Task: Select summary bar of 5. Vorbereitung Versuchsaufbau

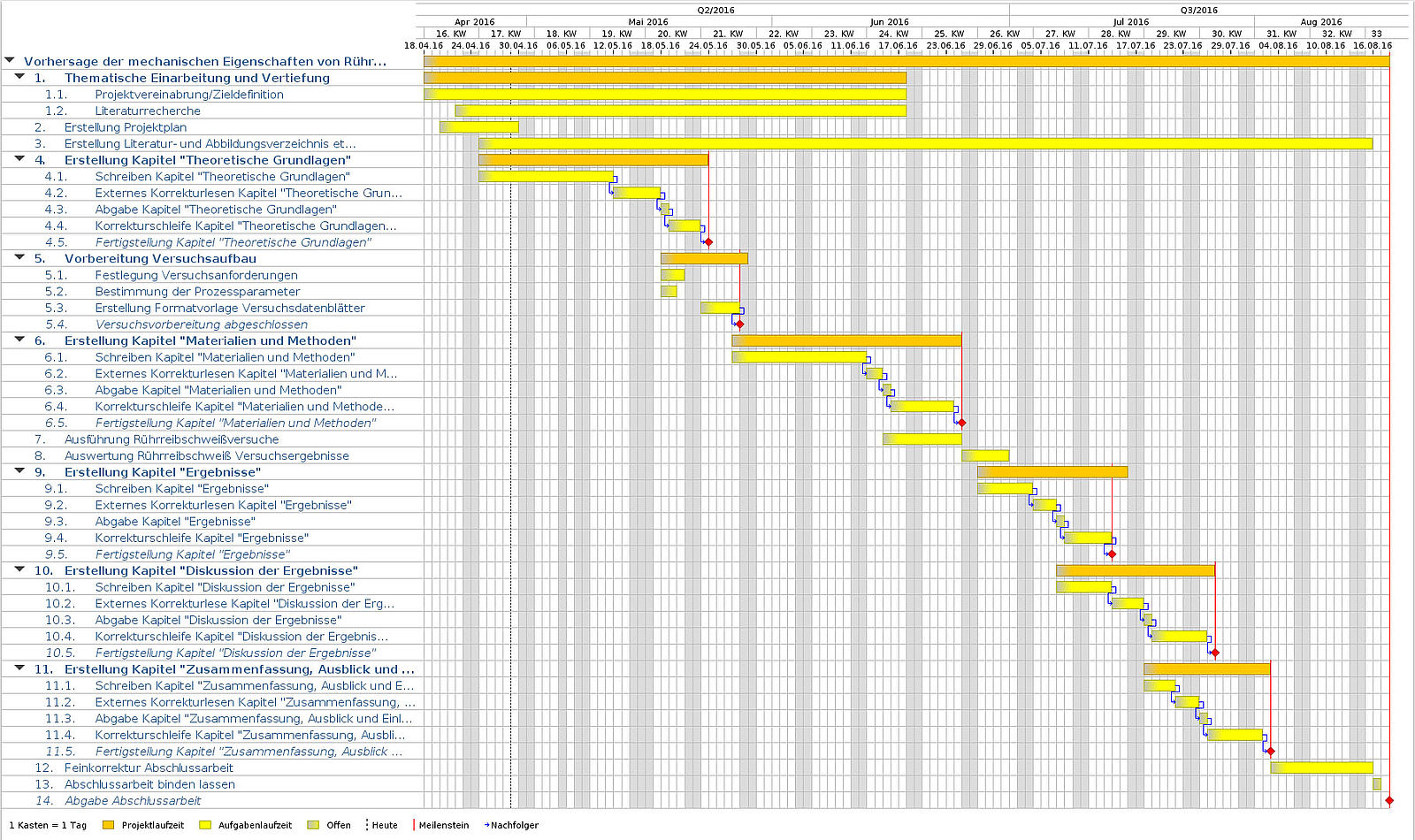Action: 704,258
